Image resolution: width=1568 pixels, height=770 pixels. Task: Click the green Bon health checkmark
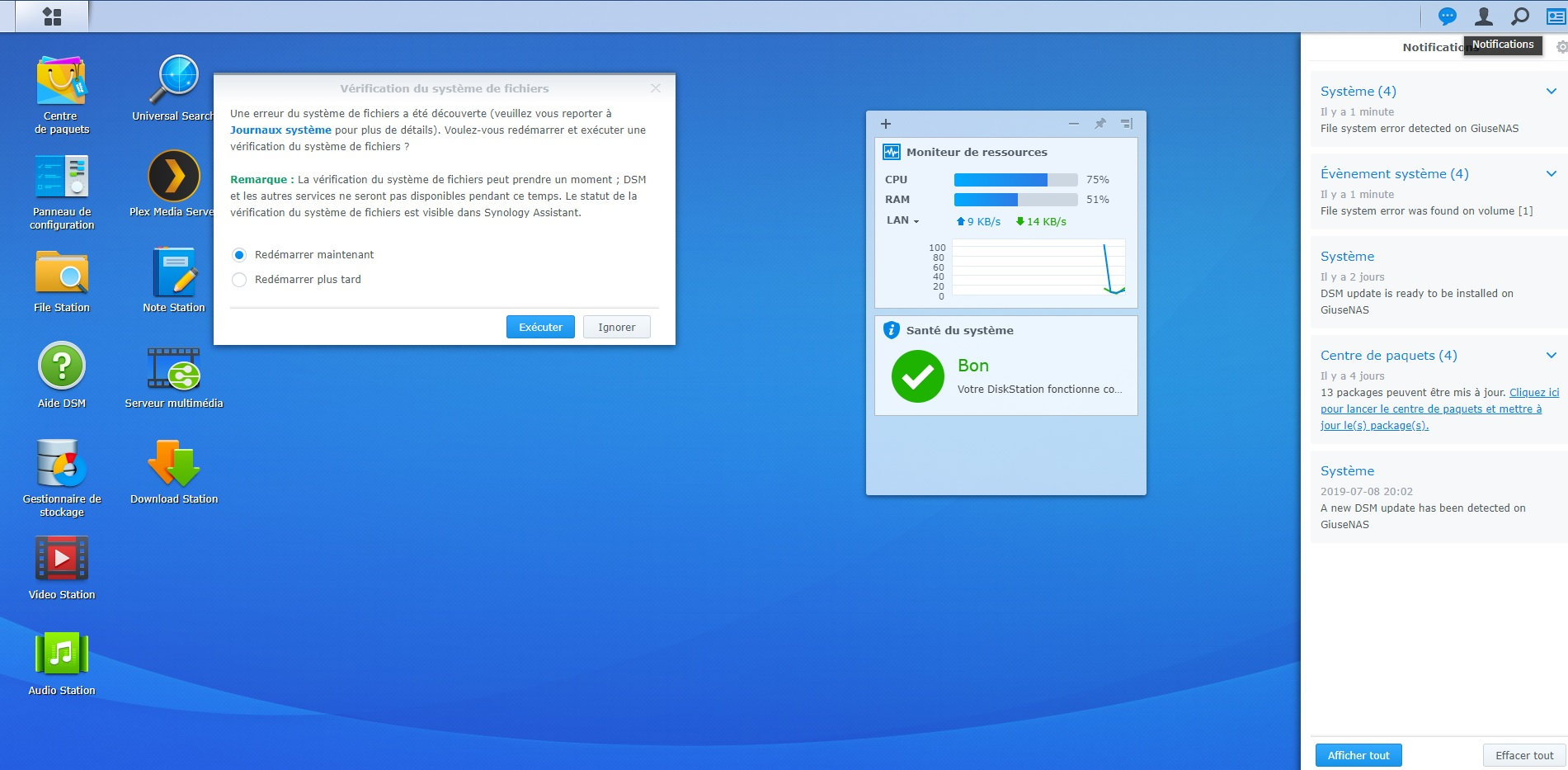[918, 376]
